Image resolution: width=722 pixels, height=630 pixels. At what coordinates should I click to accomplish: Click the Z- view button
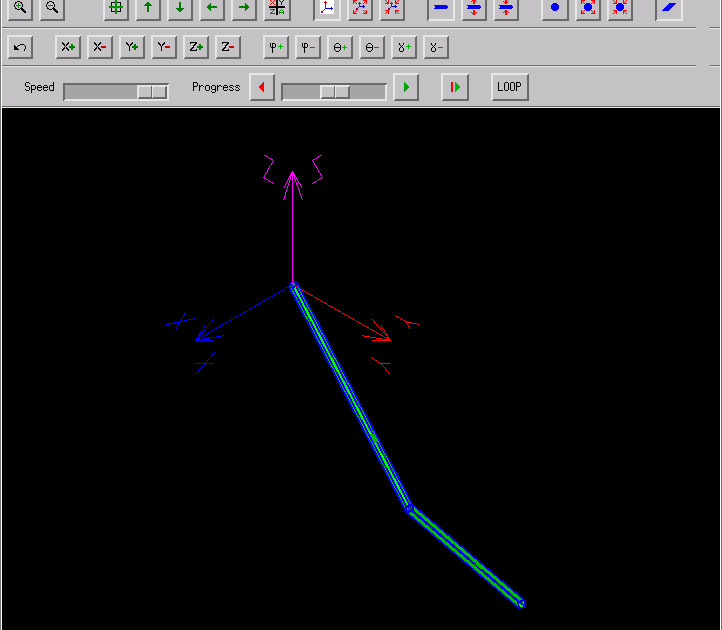[x=228, y=47]
